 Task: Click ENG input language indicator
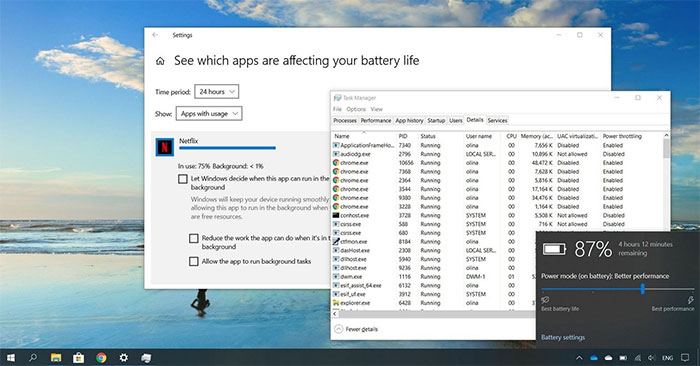pos(667,358)
